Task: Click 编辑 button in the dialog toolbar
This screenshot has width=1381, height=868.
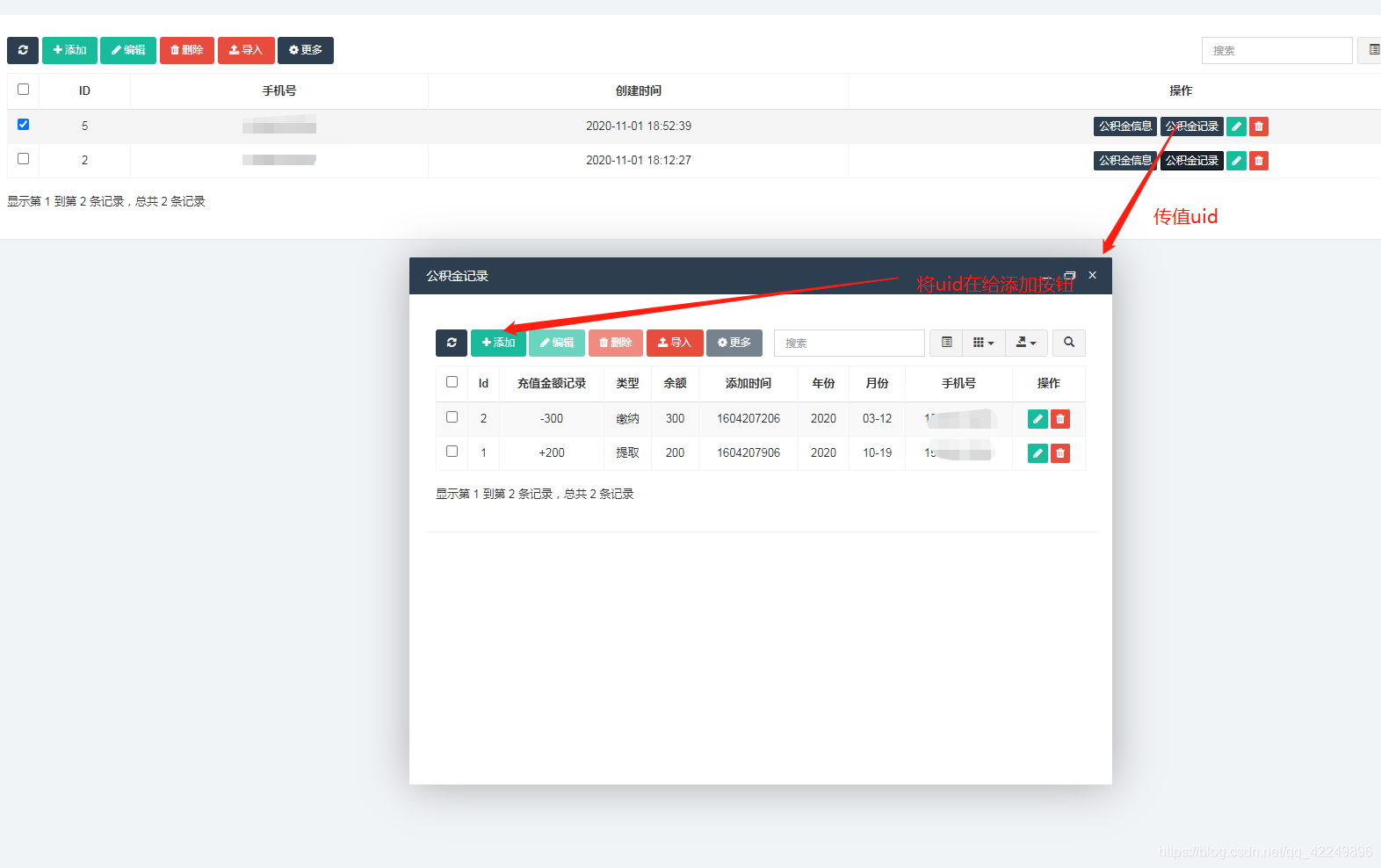Action: 557,343
